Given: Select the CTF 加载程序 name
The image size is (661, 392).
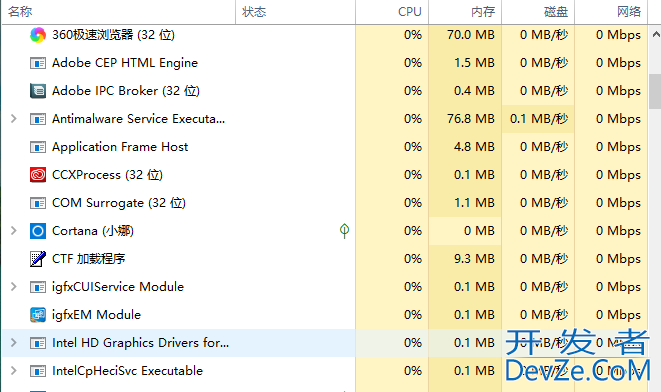Looking at the screenshot, I should [89, 258].
